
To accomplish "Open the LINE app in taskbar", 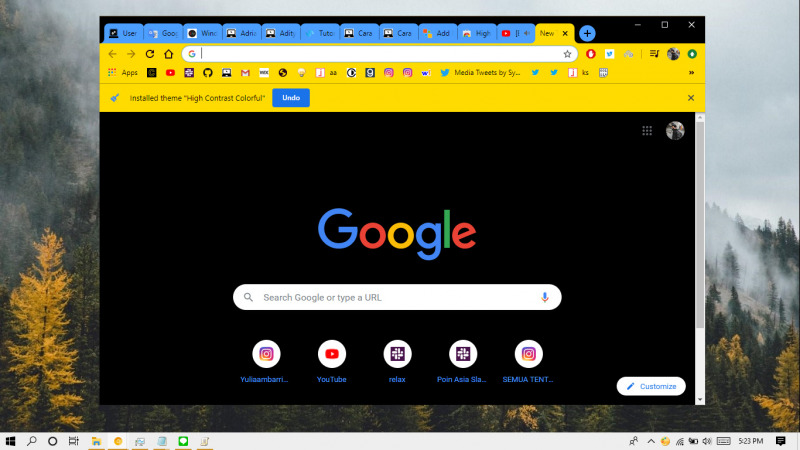I will pos(183,441).
